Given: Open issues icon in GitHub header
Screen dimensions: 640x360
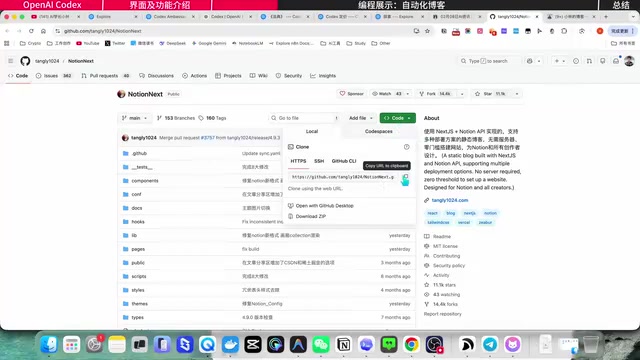Looking at the screenshot, I should point(576,61).
